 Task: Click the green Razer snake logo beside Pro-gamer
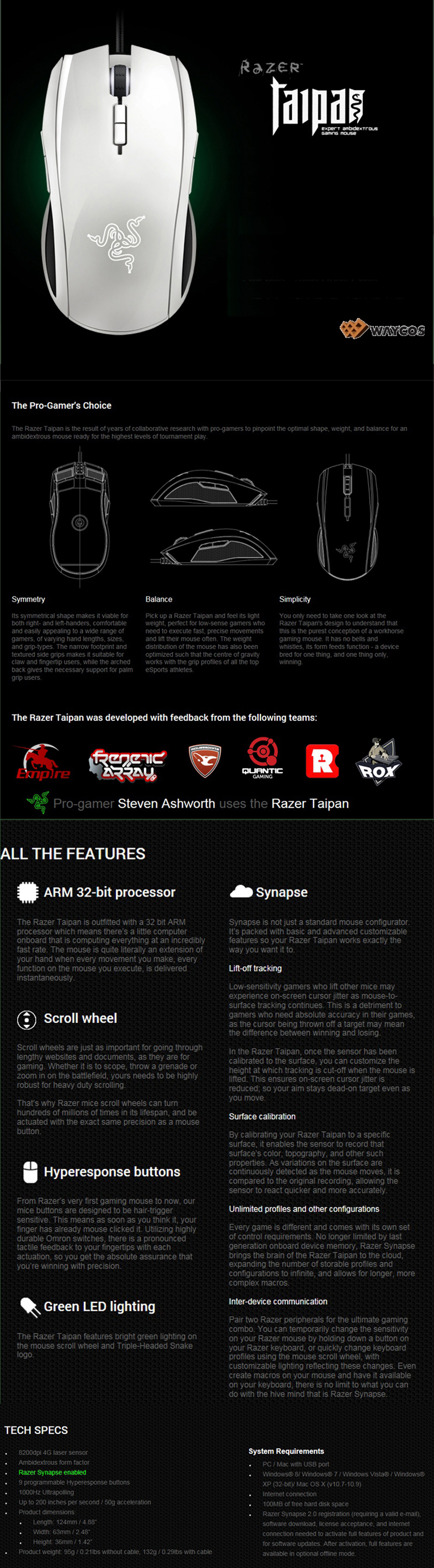click(38, 802)
